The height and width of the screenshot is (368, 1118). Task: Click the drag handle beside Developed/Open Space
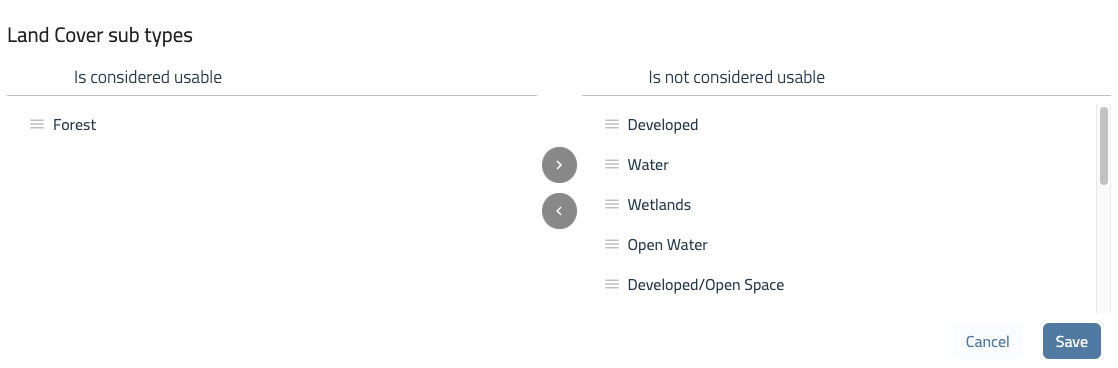pos(612,285)
